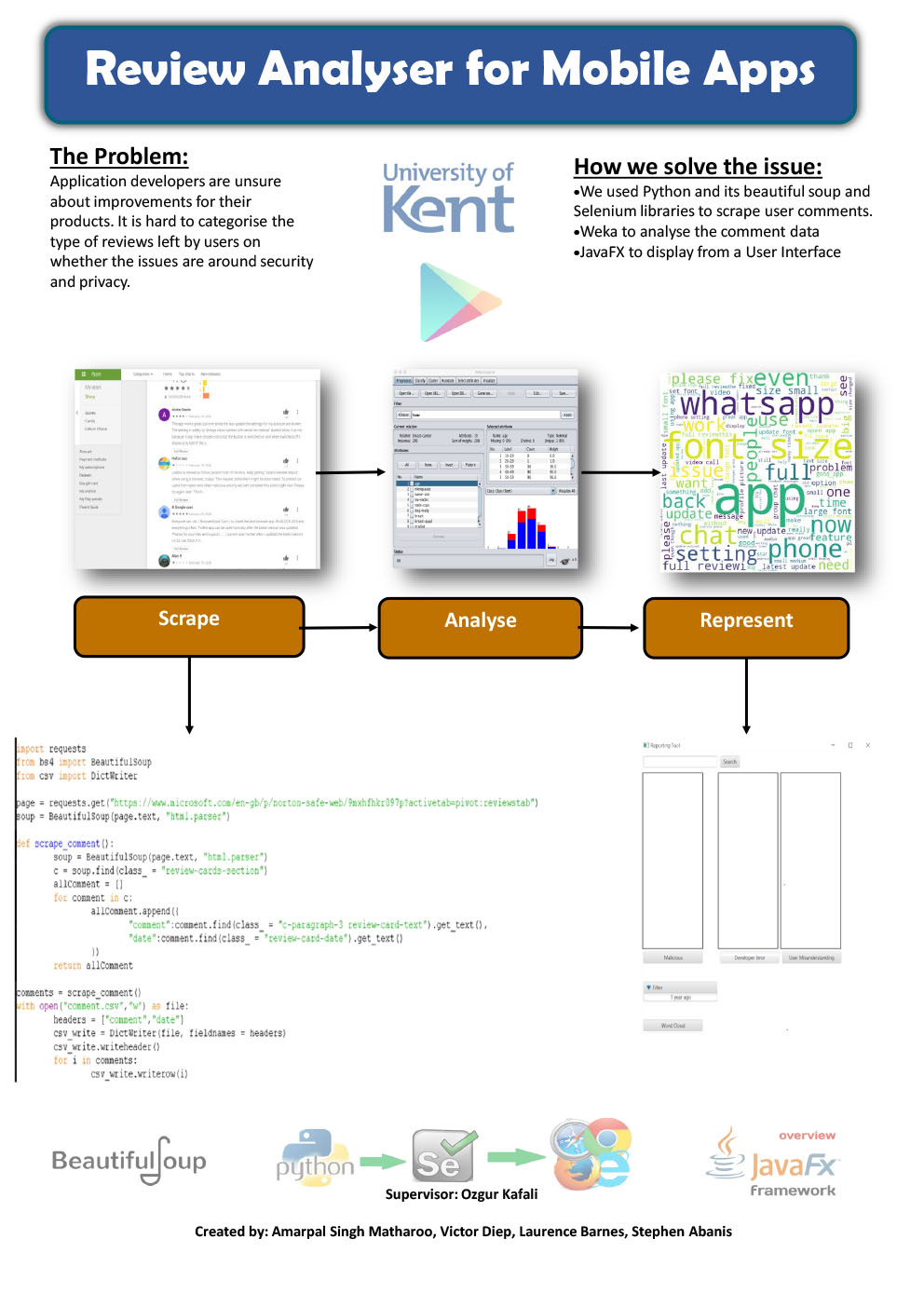Click the Reporting Tool search input field
924x1307 pixels.
pos(680,762)
